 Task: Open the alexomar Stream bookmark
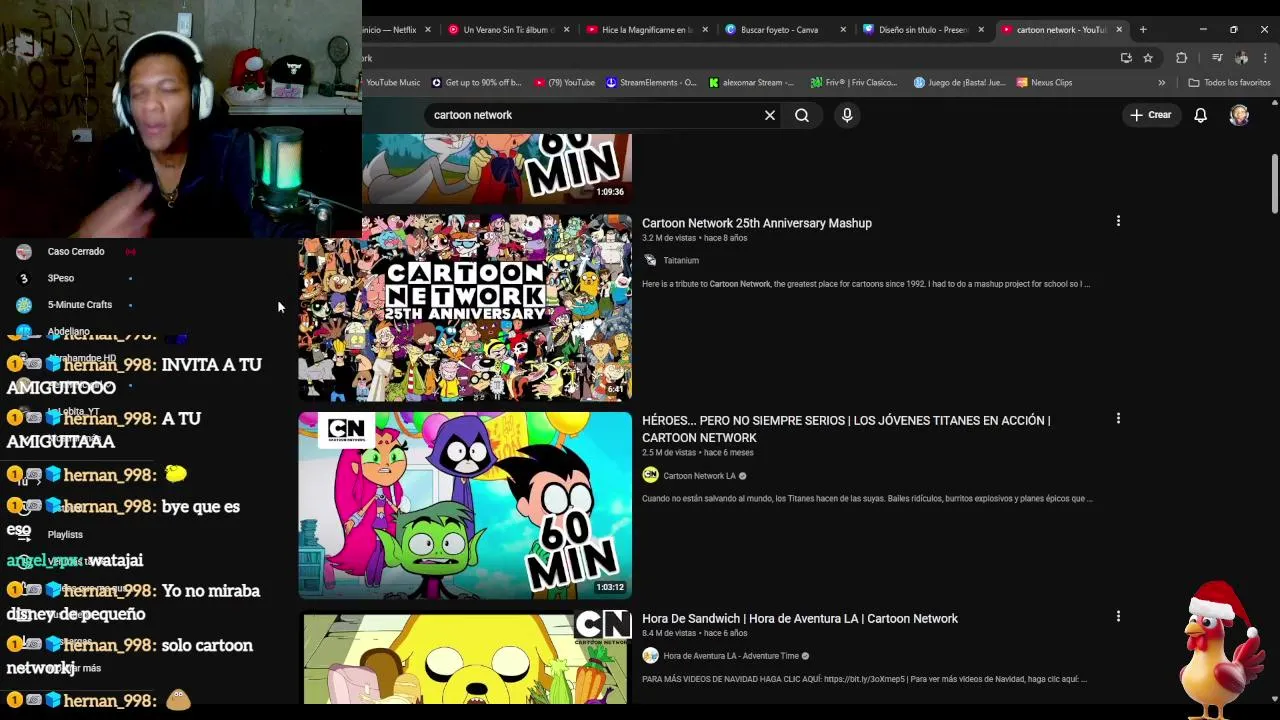[x=751, y=83]
